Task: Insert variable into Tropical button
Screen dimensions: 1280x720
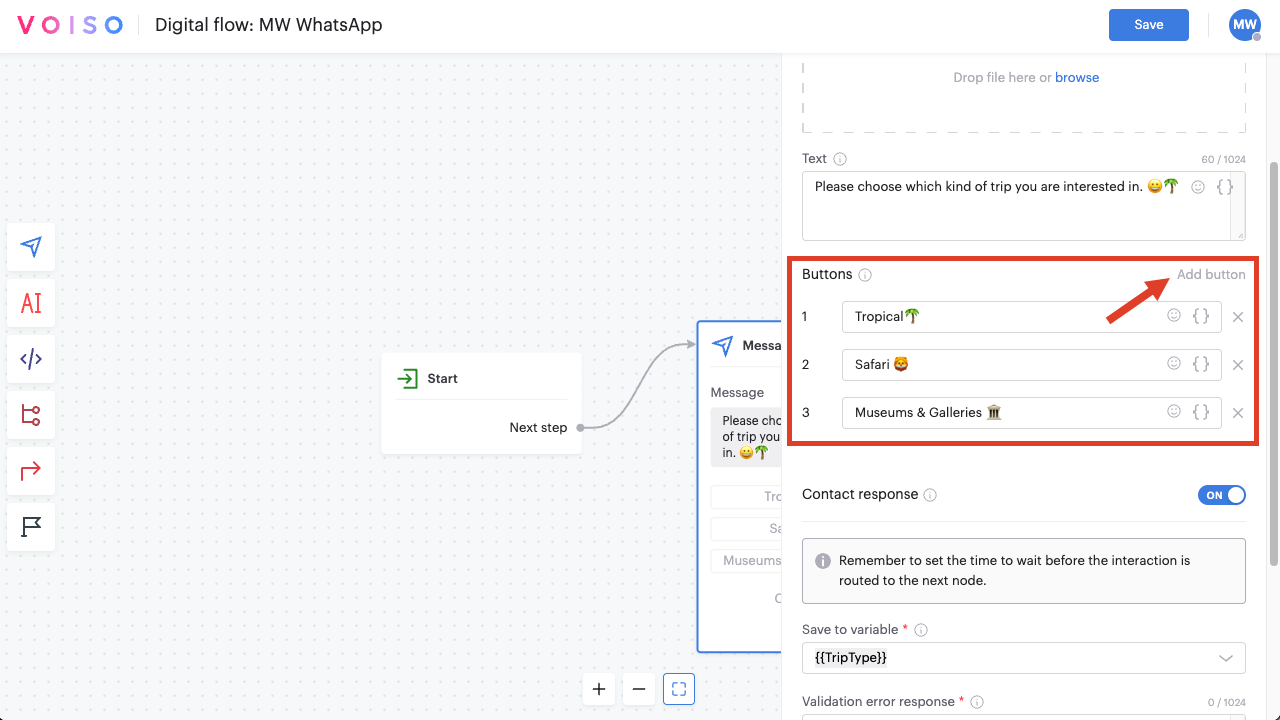Action: (1201, 315)
